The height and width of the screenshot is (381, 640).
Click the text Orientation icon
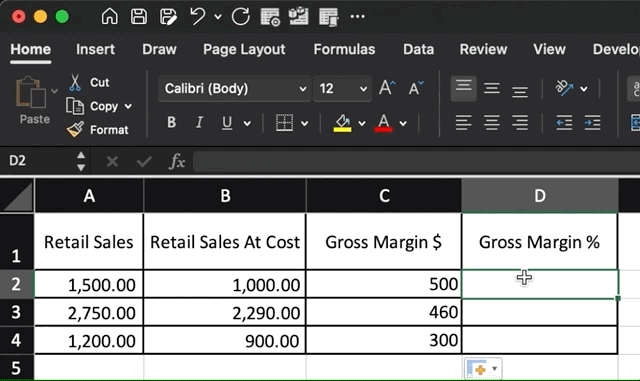[564, 88]
